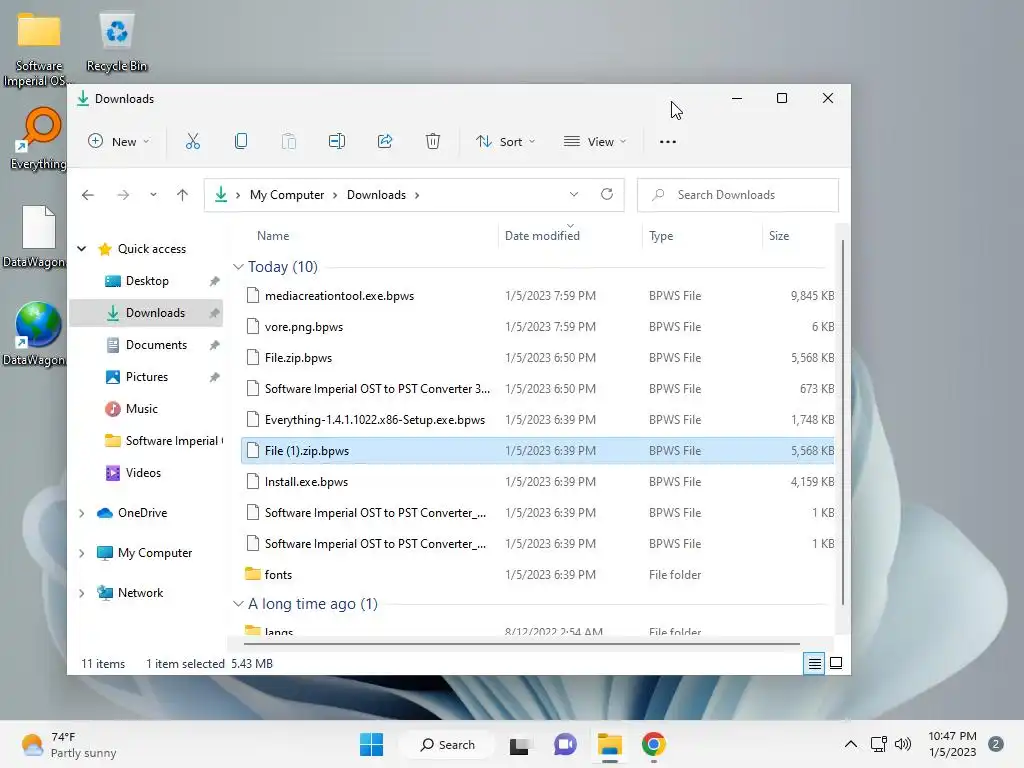Open Task View from the taskbar
This screenshot has height=768, width=1024.
coord(519,744)
